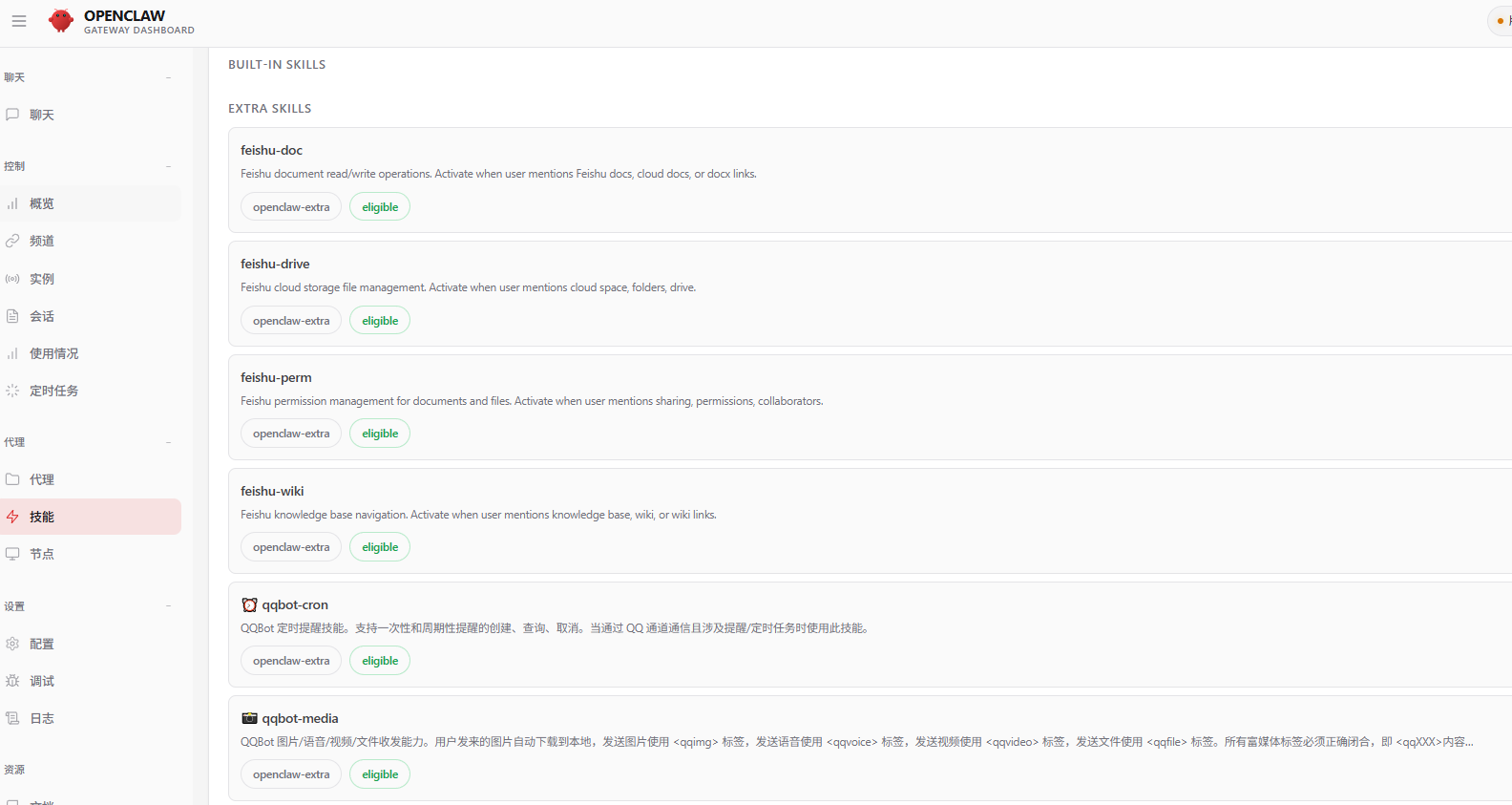Viewport: 1512px width, 805px height.
Task: Click eligible badge on qqbot-media
Action: tap(380, 774)
